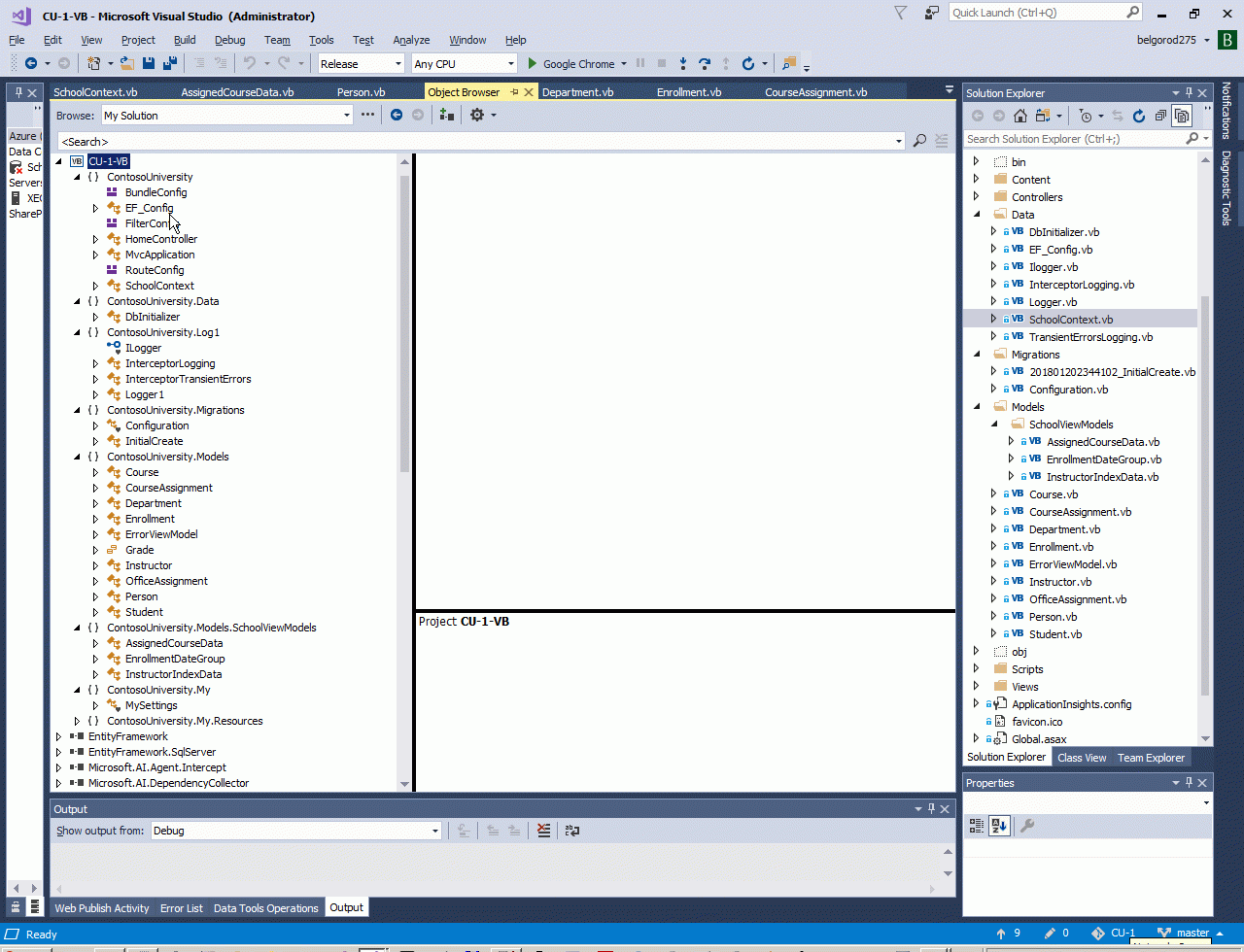Click the Refresh browser toolbar icon
1244x952 pixels.
[747, 63]
